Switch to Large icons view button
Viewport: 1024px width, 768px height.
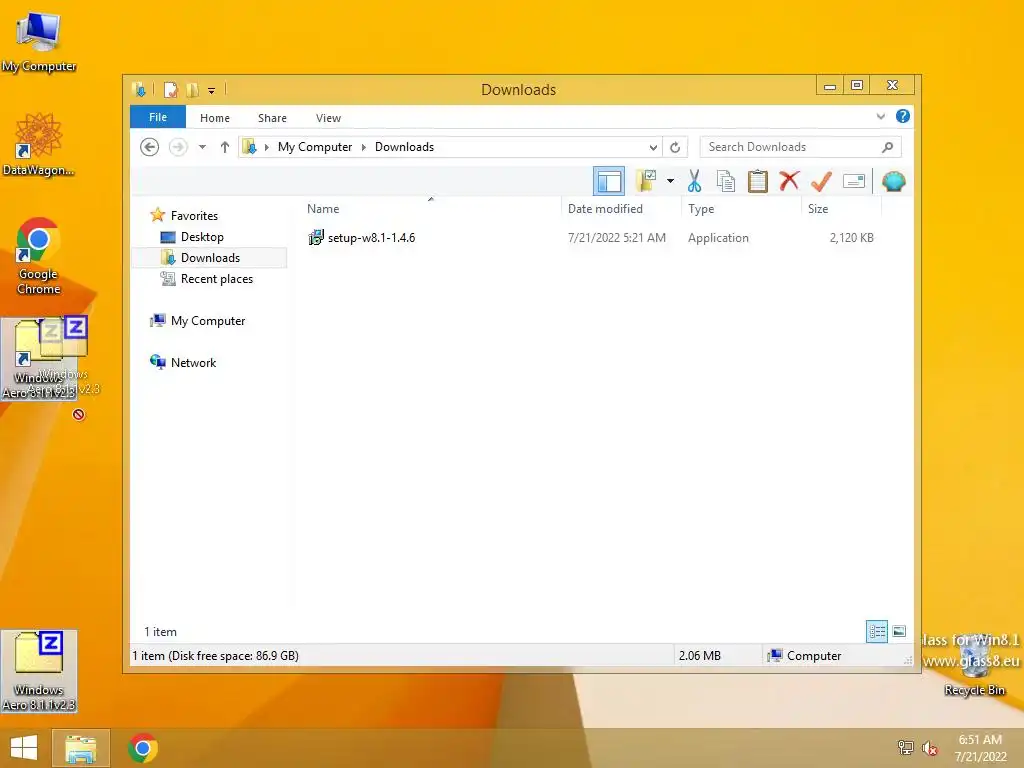[899, 631]
